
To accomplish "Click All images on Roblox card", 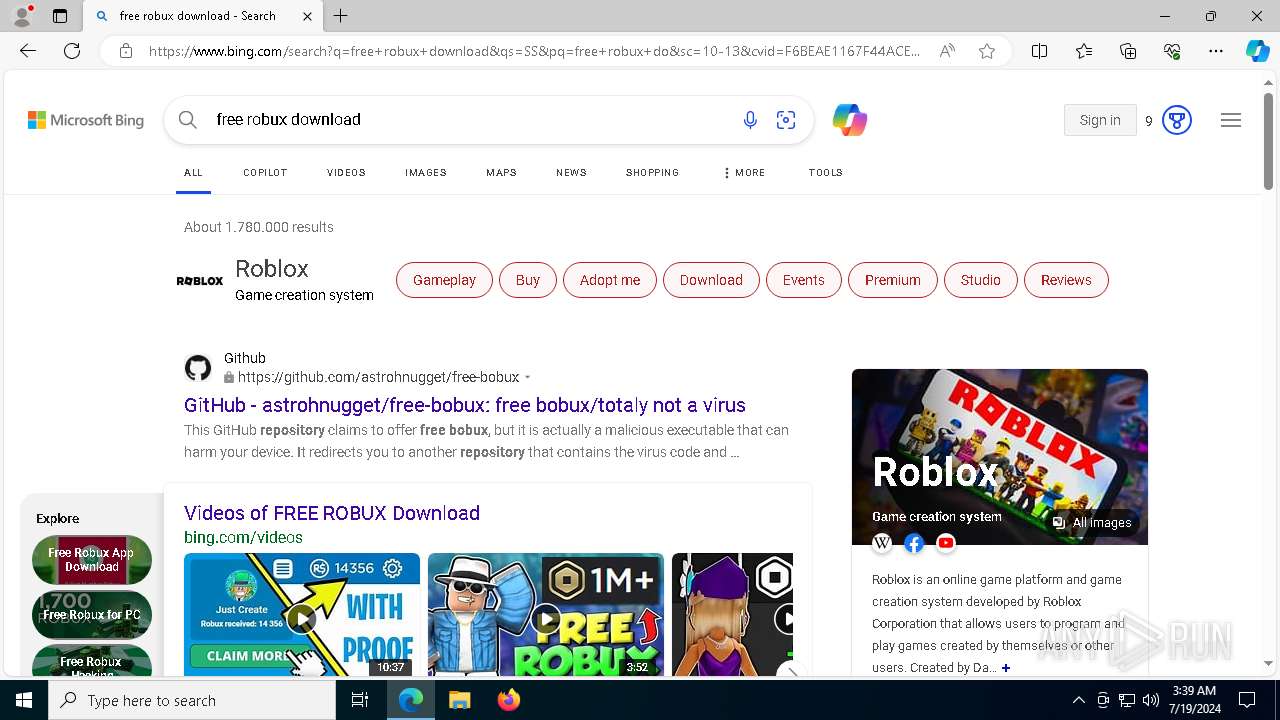I will (x=1092, y=523).
